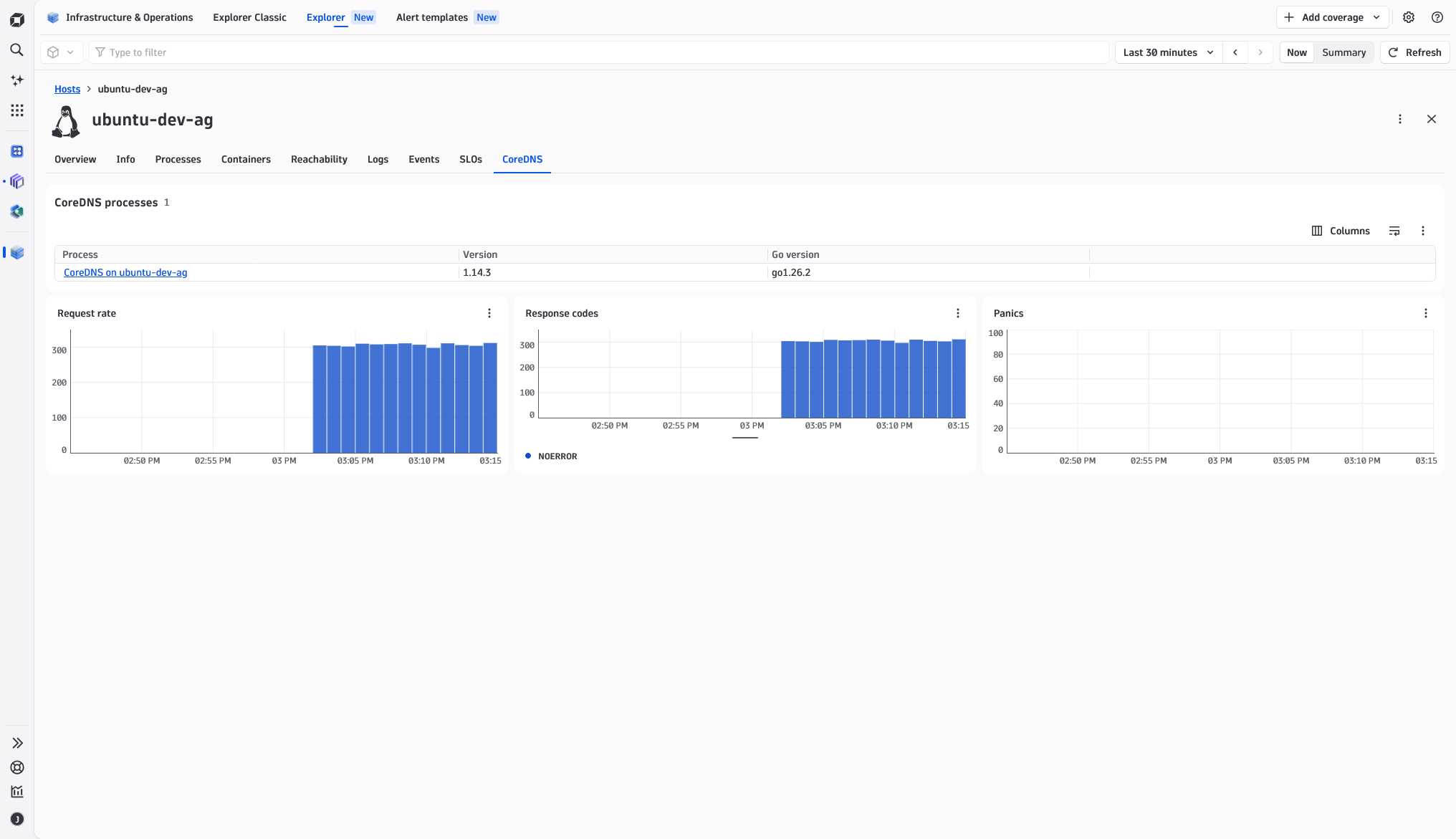Viewport: 1456px width, 839px height.
Task: Close the ubuntu-dev-ag host details
Action: [1432, 119]
